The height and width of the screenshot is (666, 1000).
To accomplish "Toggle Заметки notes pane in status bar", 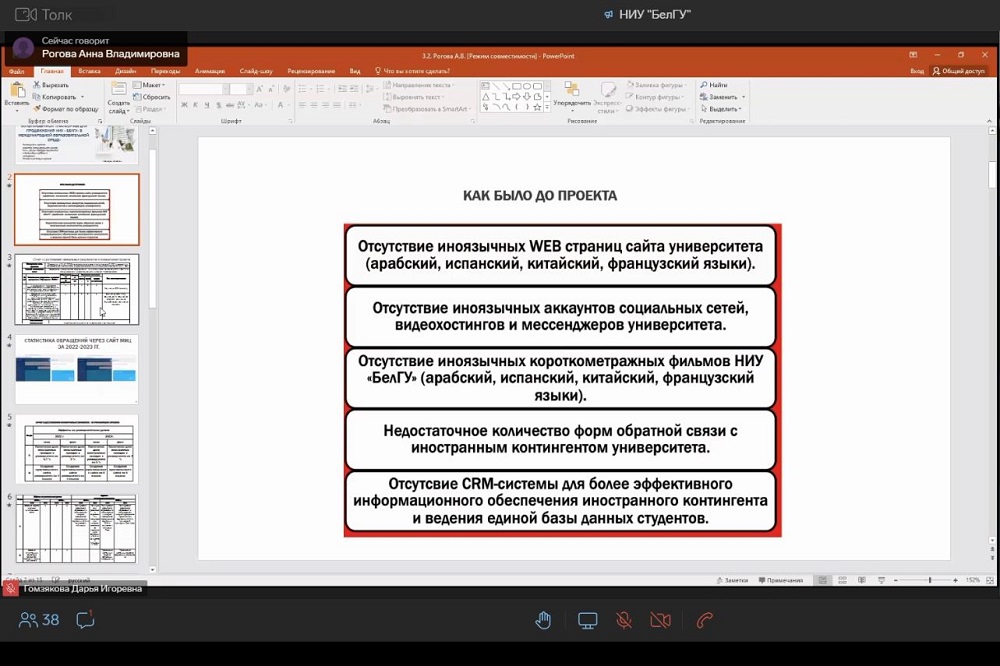I will point(731,580).
